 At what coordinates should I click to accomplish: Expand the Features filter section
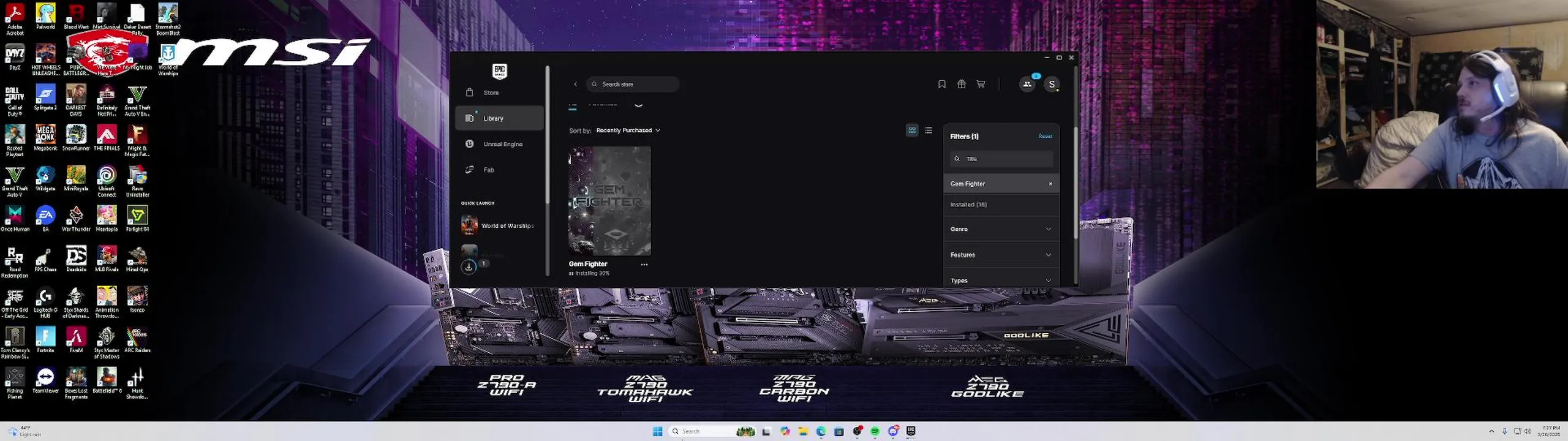click(1001, 255)
